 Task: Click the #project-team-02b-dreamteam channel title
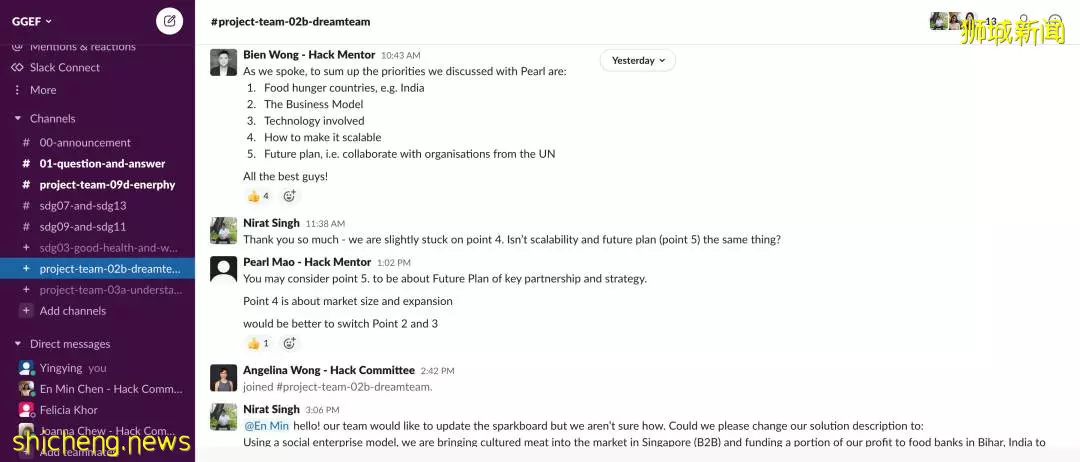[x=290, y=21]
